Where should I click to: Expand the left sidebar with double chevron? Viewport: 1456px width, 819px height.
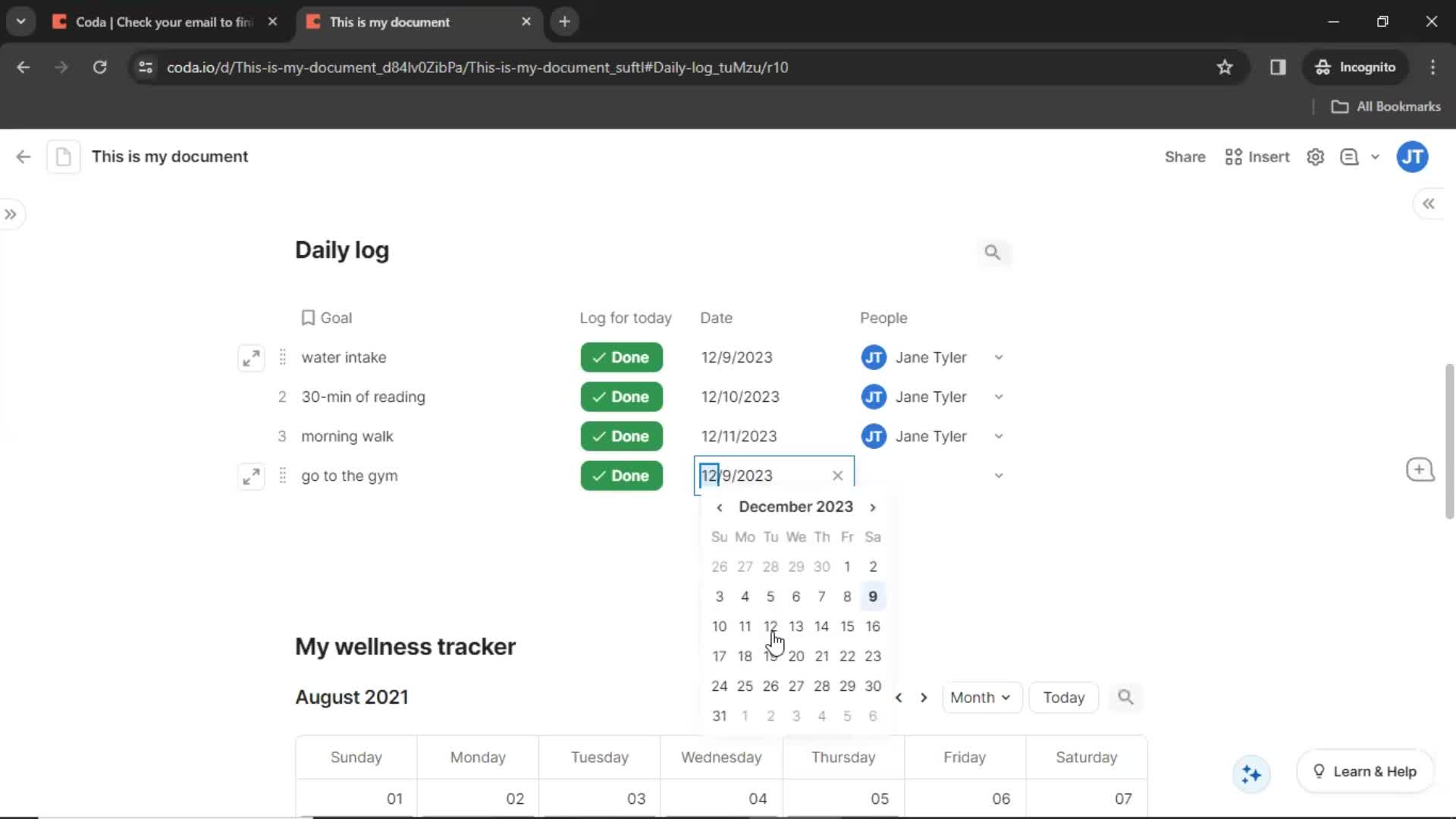click(11, 215)
